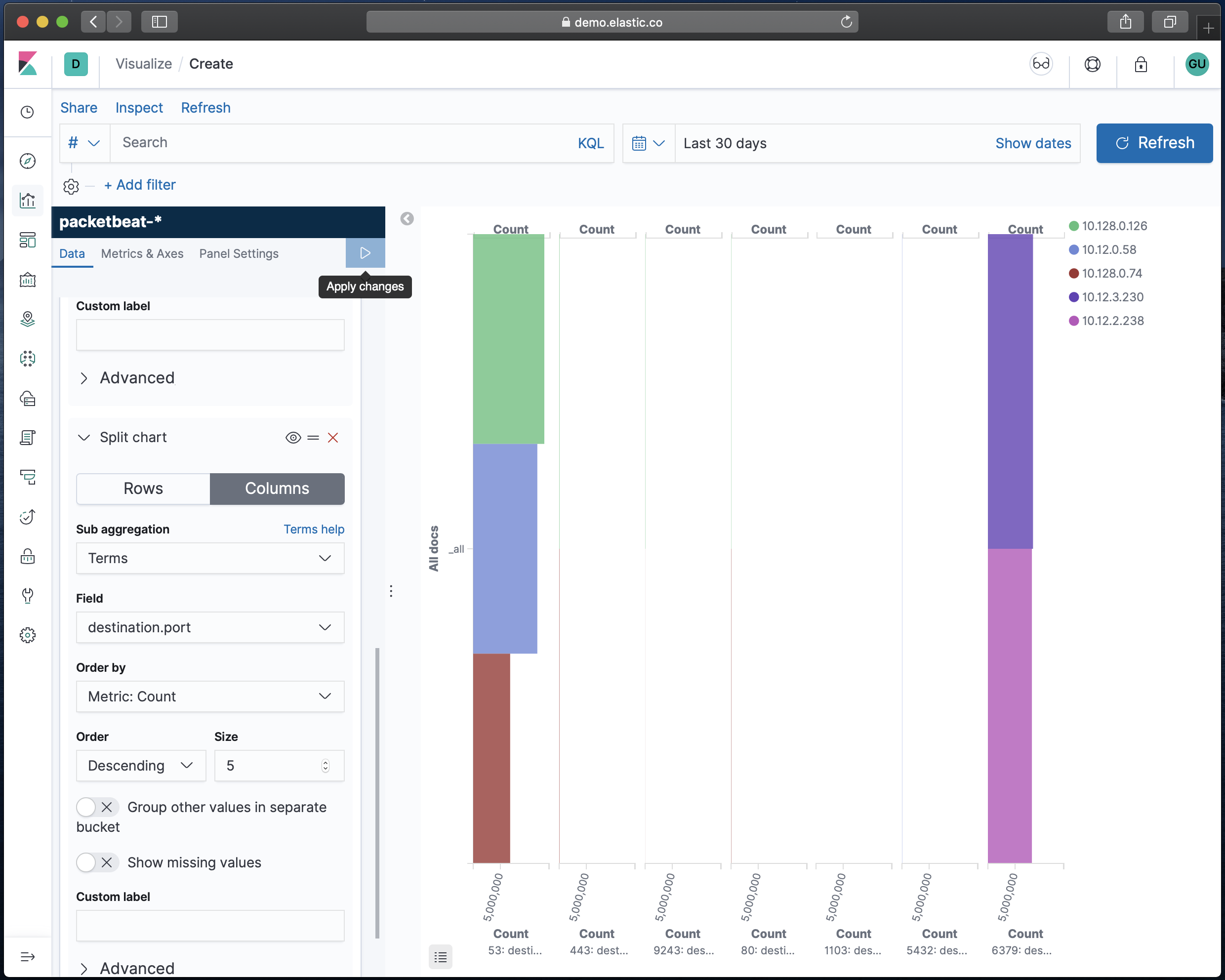Toggle the chart legend list icon
The height and width of the screenshot is (980, 1225).
(440, 957)
